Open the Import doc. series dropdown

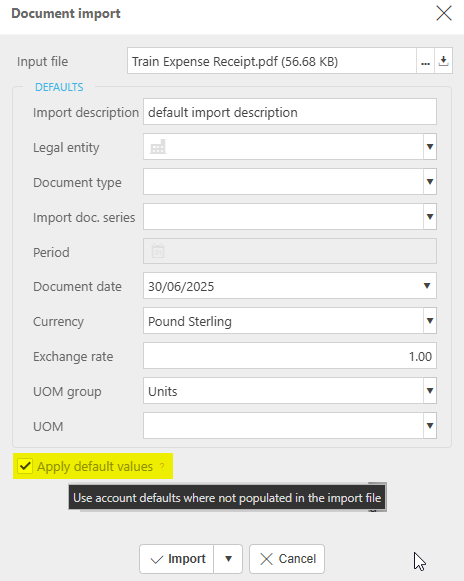[430, 216]
